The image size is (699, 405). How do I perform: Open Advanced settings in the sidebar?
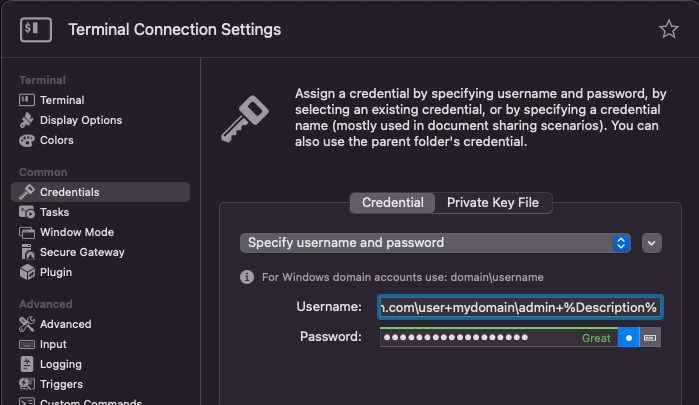click(65, 324)
